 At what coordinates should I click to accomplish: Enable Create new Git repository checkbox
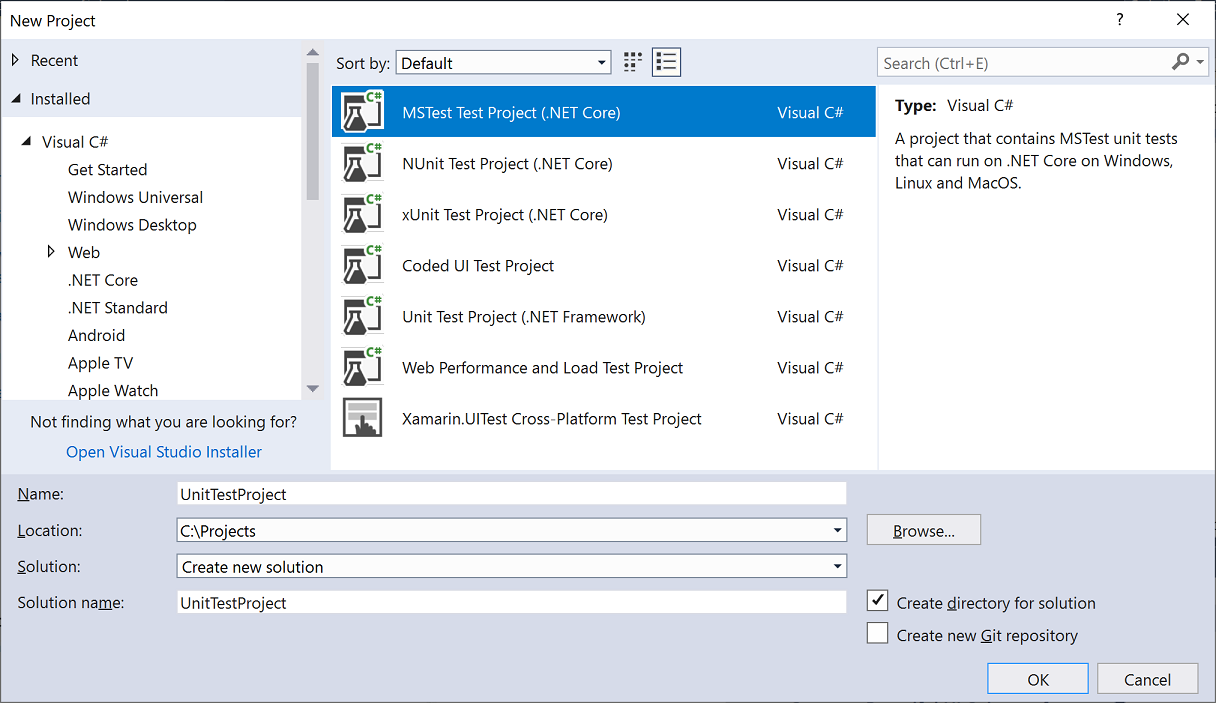tap(878, 633)
